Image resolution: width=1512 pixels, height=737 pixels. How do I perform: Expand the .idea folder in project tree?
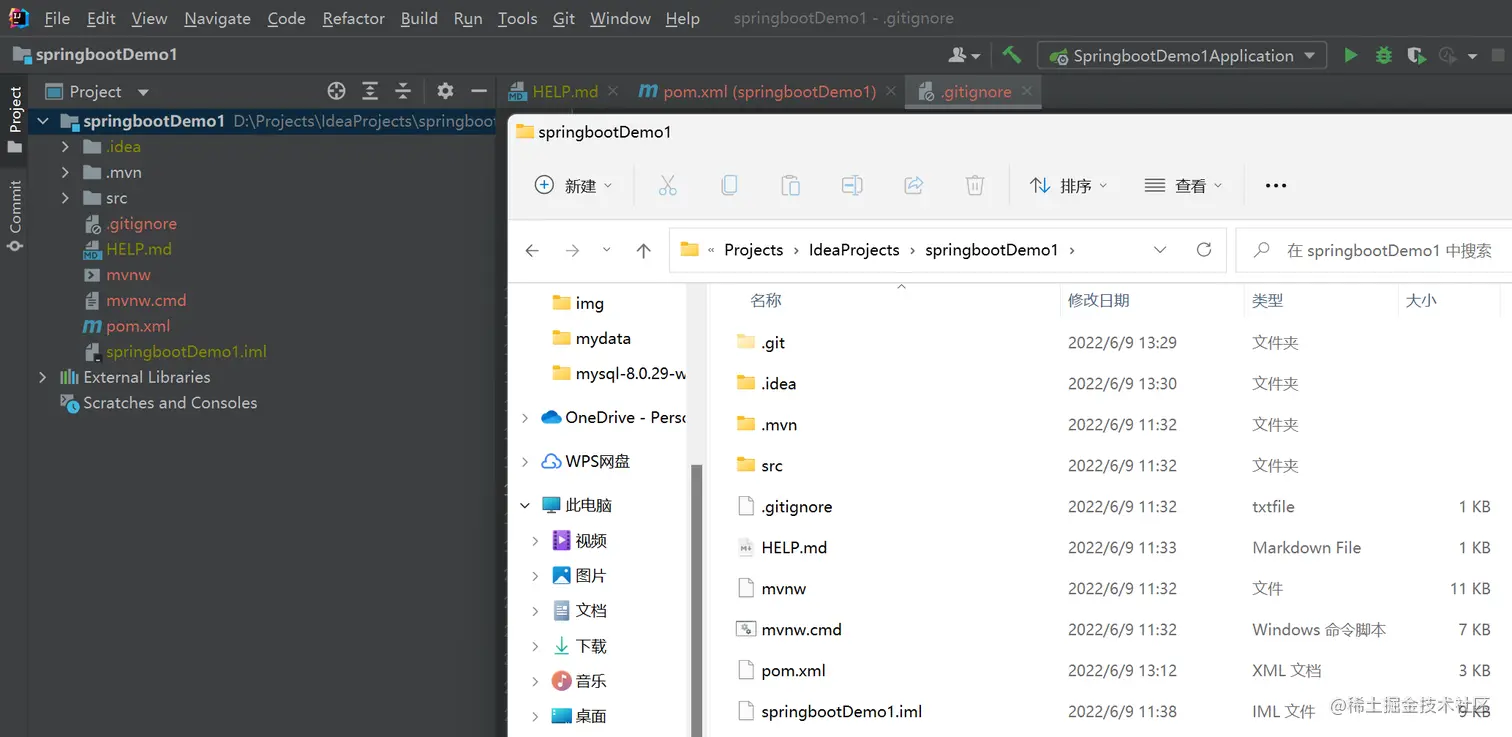65,147
